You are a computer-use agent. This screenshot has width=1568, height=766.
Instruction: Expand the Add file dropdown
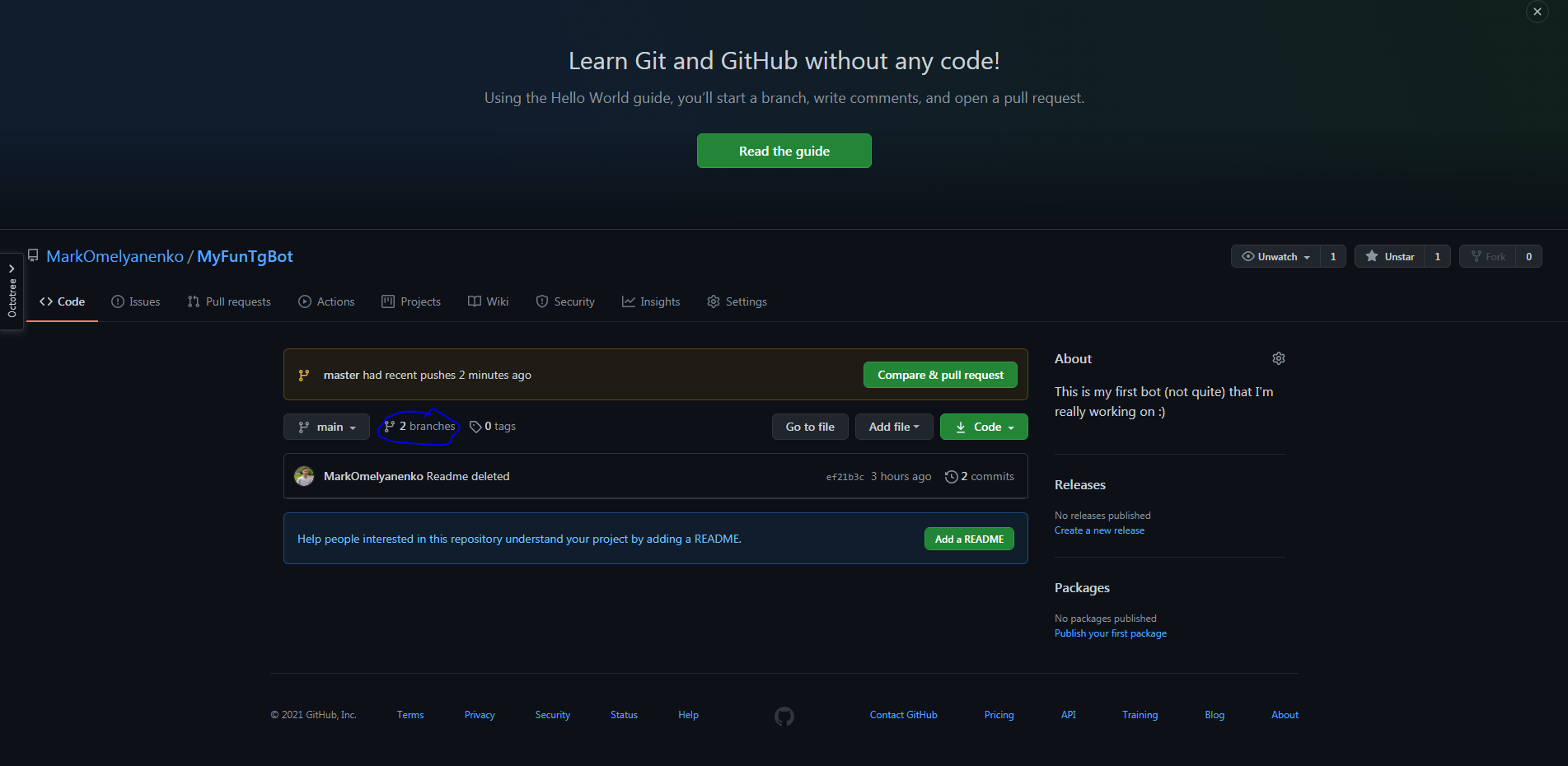click(894, 427)
